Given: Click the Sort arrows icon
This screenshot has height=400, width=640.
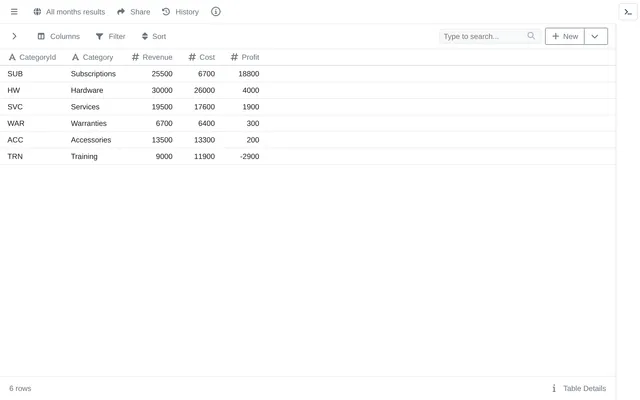Looking at the screenshot, I should [144, 36].
